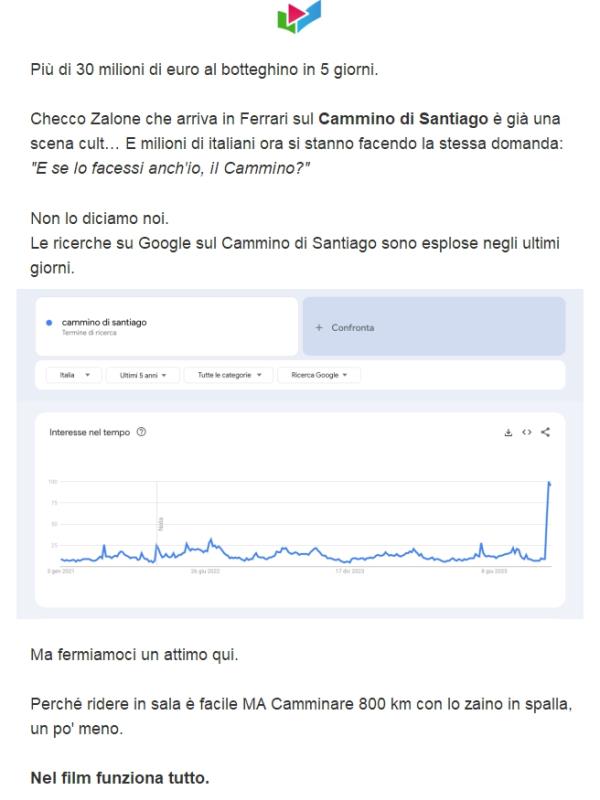Open the chart download icon
This screenshot has width=600, height=800.
pos(508,432)
